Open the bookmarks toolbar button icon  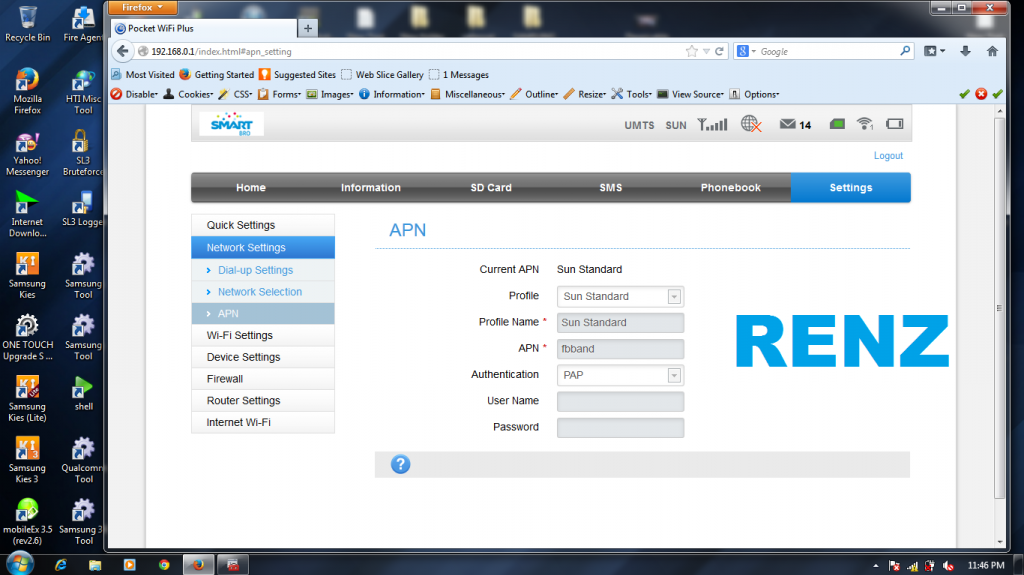click(935, 51)
